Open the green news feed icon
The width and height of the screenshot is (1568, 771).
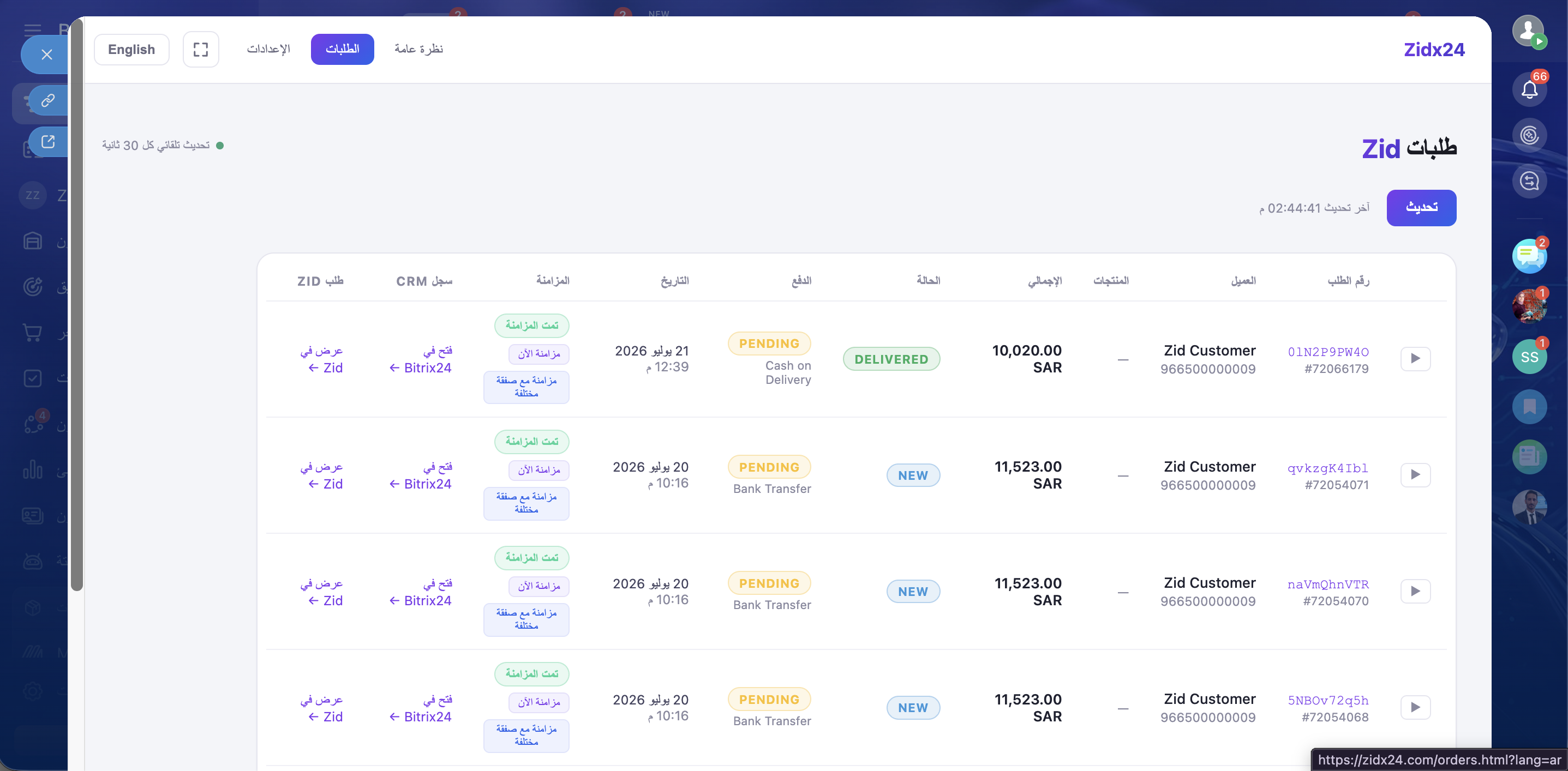point(1529,457)
